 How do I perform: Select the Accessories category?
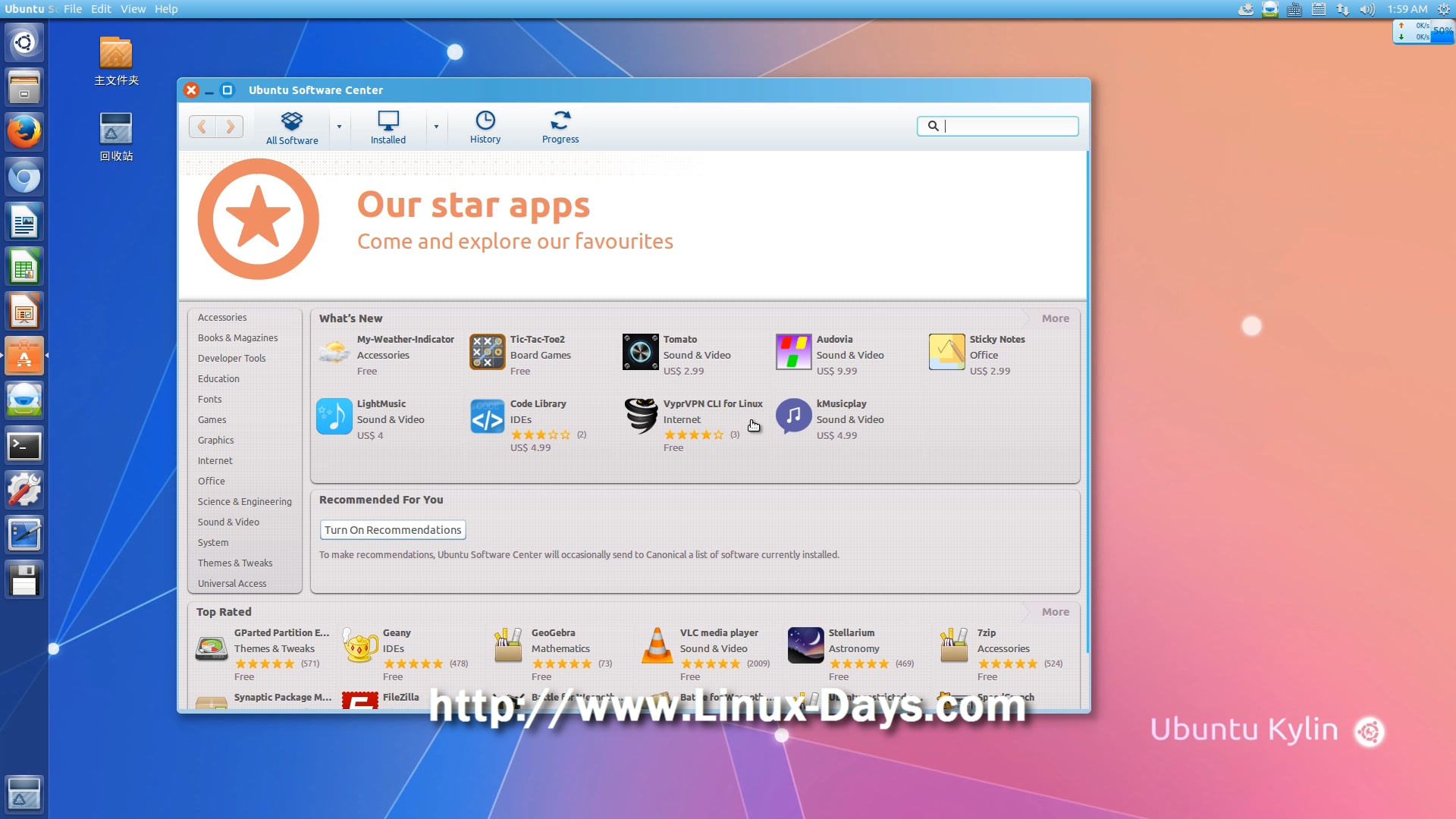click(x=222, y=317)
